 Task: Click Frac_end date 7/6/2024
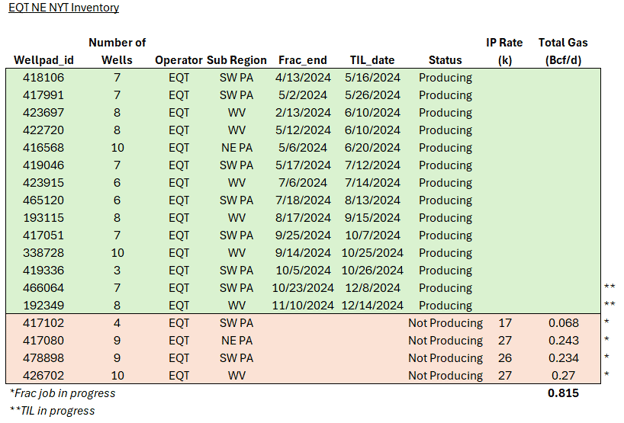pyautogui.click(x=303, y=183)
